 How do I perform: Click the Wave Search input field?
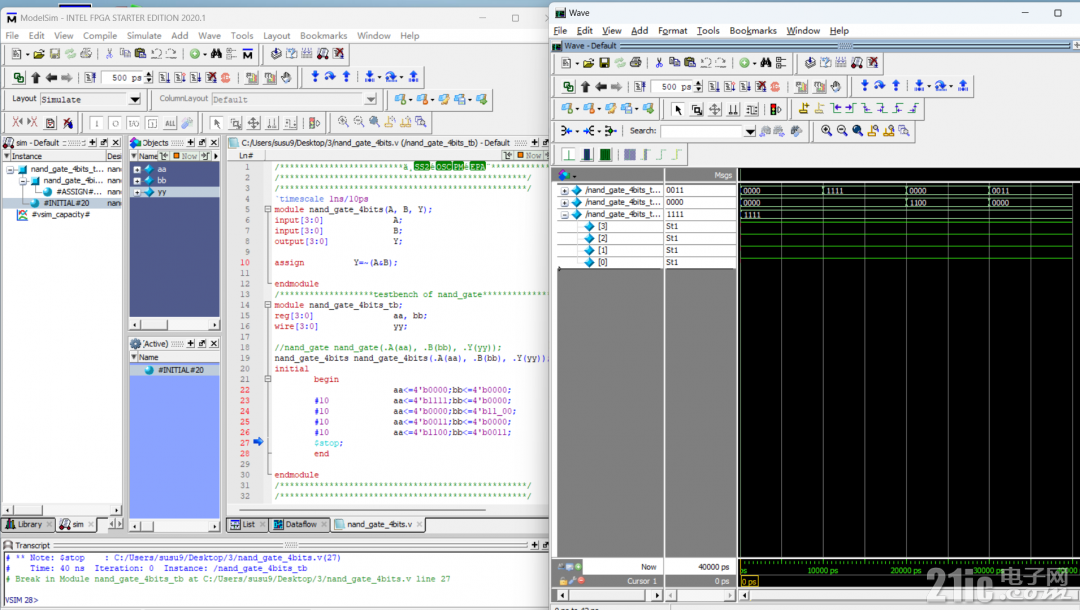[702, 132]
